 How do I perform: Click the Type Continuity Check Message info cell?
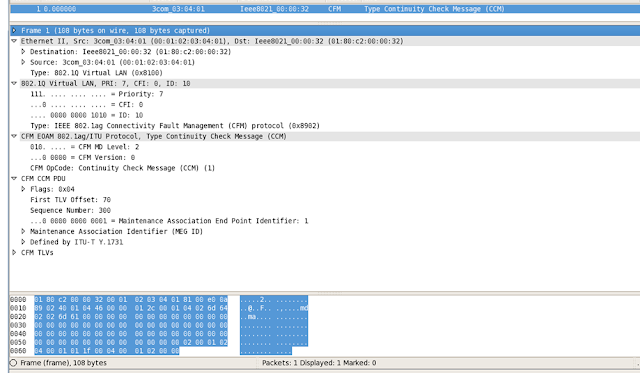[x=434, y=9]
